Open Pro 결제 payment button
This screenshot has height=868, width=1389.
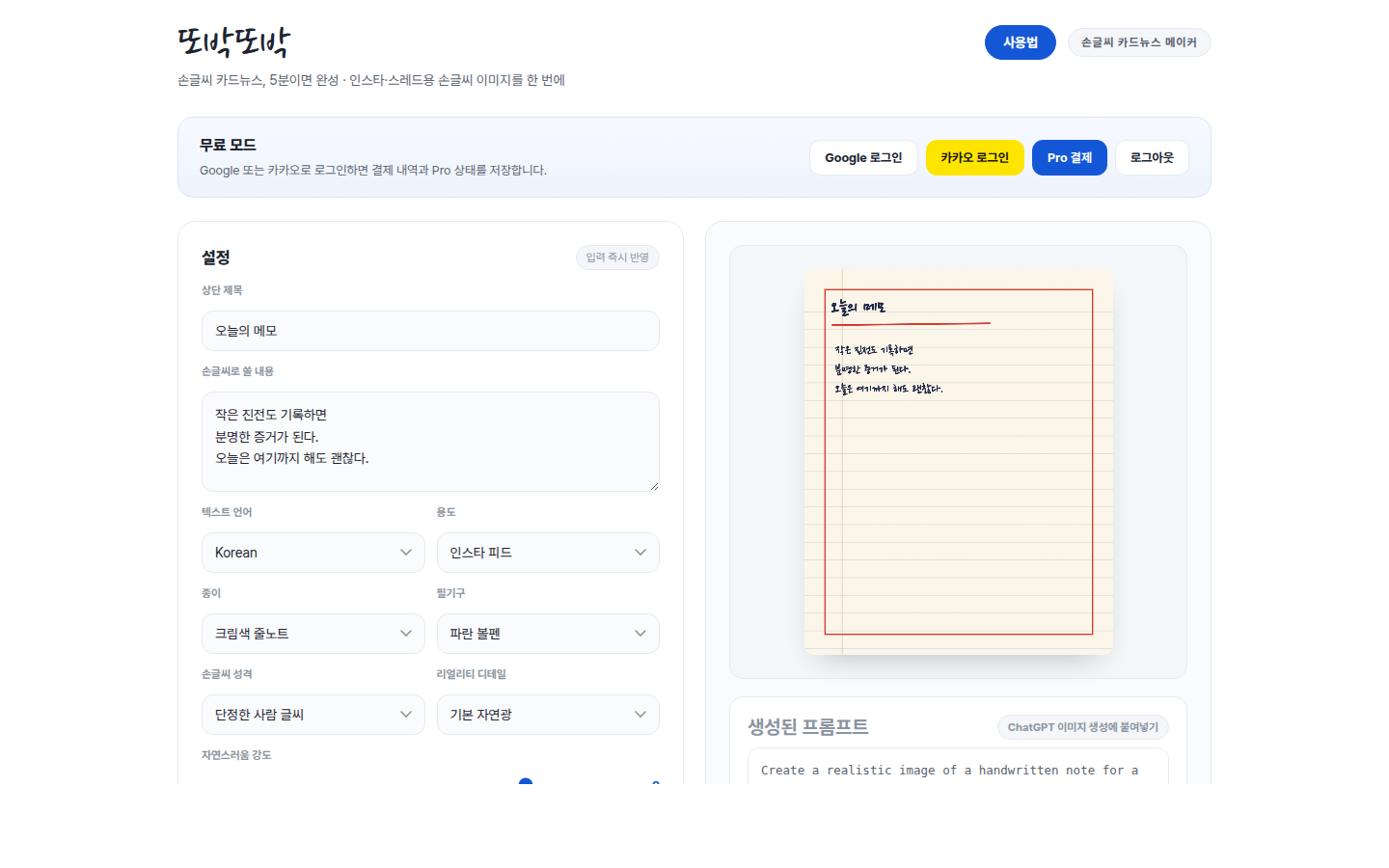[1070, 157]
